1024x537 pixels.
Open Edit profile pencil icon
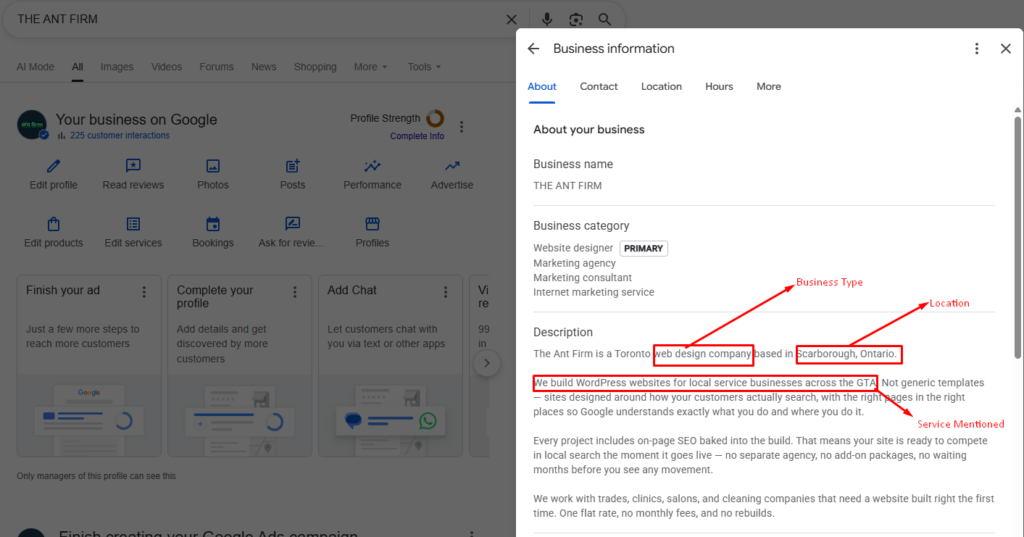tap(54, 167)
